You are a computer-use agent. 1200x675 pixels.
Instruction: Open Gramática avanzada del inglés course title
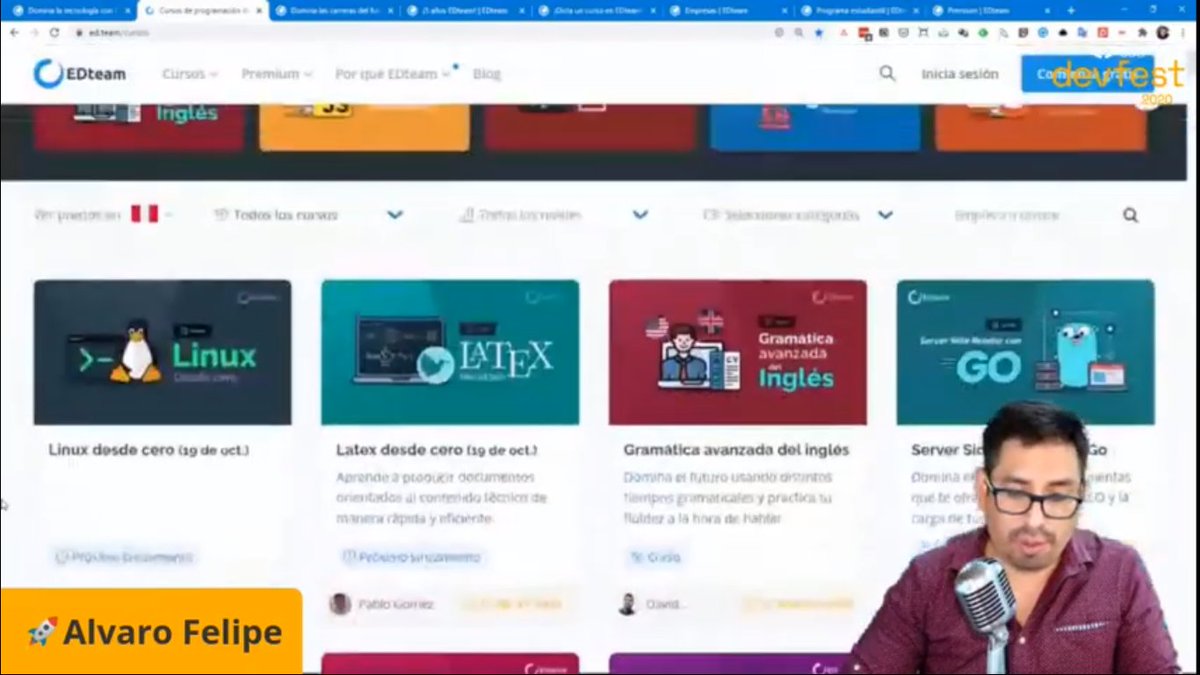coord(736,450)
